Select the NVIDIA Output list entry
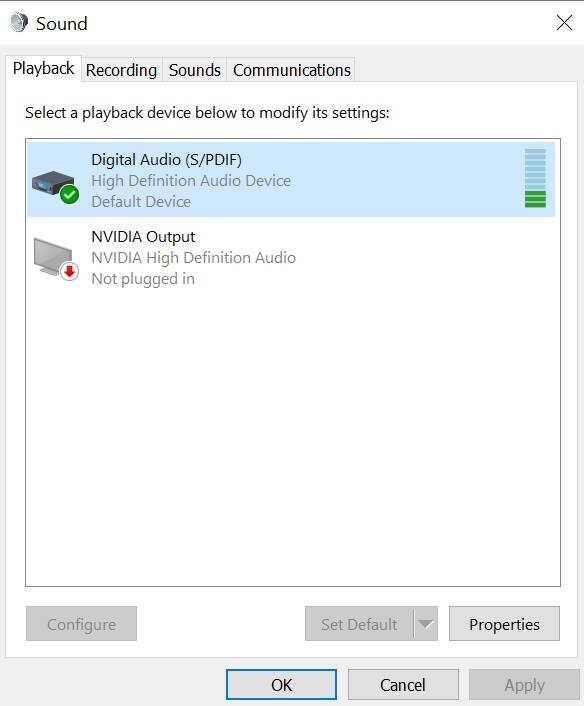This screenshot has width=584, height=706. [291, 258]
